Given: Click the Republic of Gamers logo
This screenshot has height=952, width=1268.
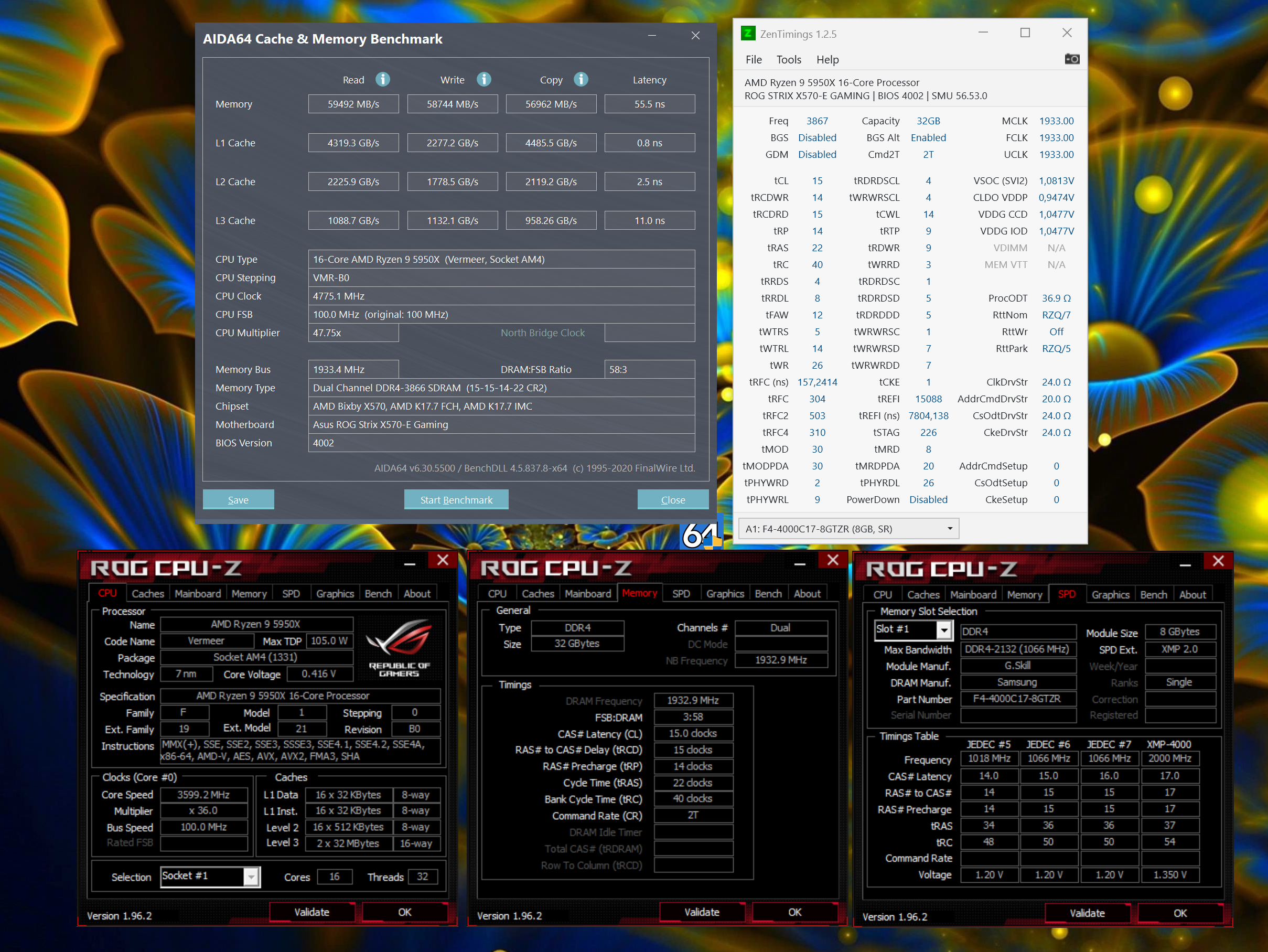Looking at the screenshot, I should [x=400, y=647].
